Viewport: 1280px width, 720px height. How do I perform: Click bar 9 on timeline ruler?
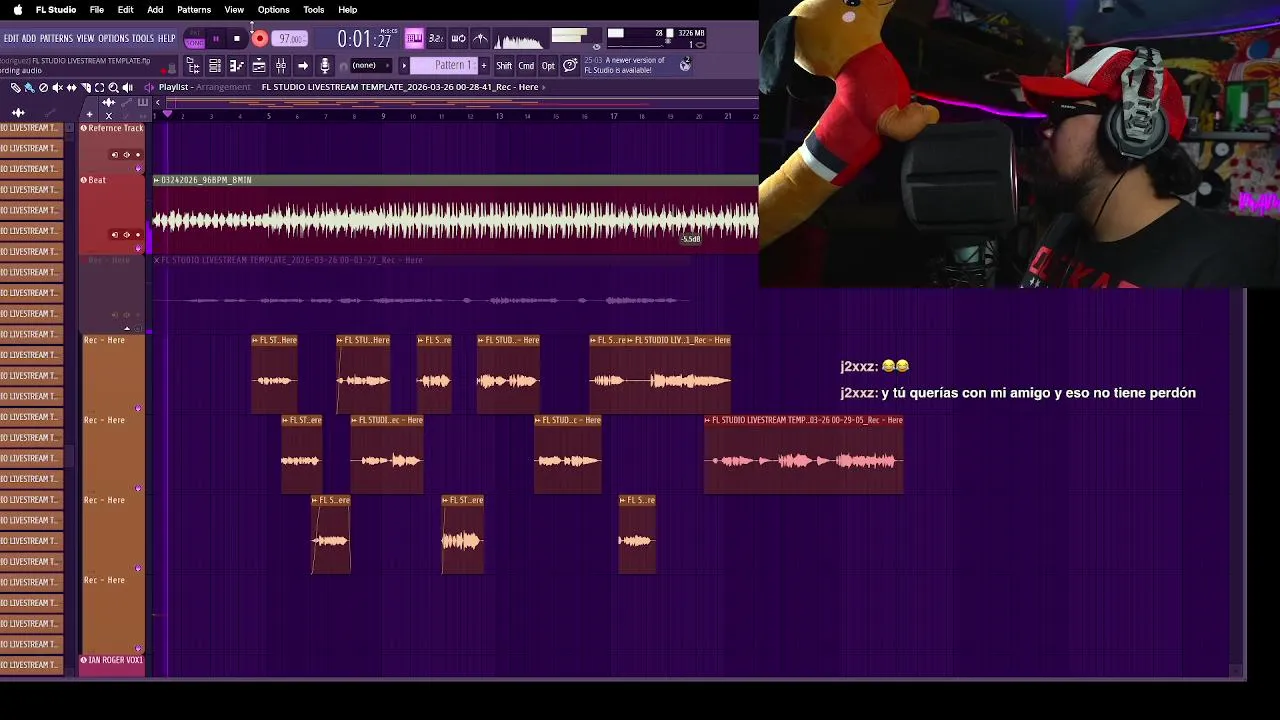tap(383, 116)
